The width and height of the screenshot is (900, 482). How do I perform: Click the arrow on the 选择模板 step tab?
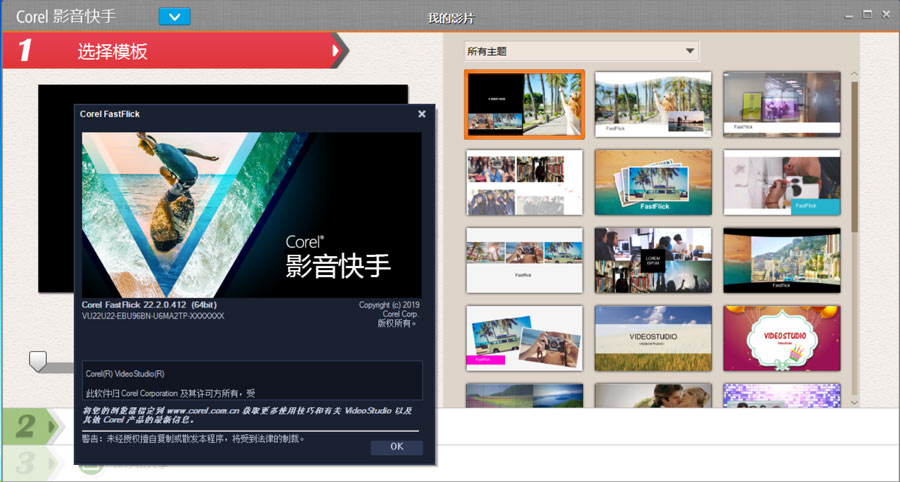[339, 50]
